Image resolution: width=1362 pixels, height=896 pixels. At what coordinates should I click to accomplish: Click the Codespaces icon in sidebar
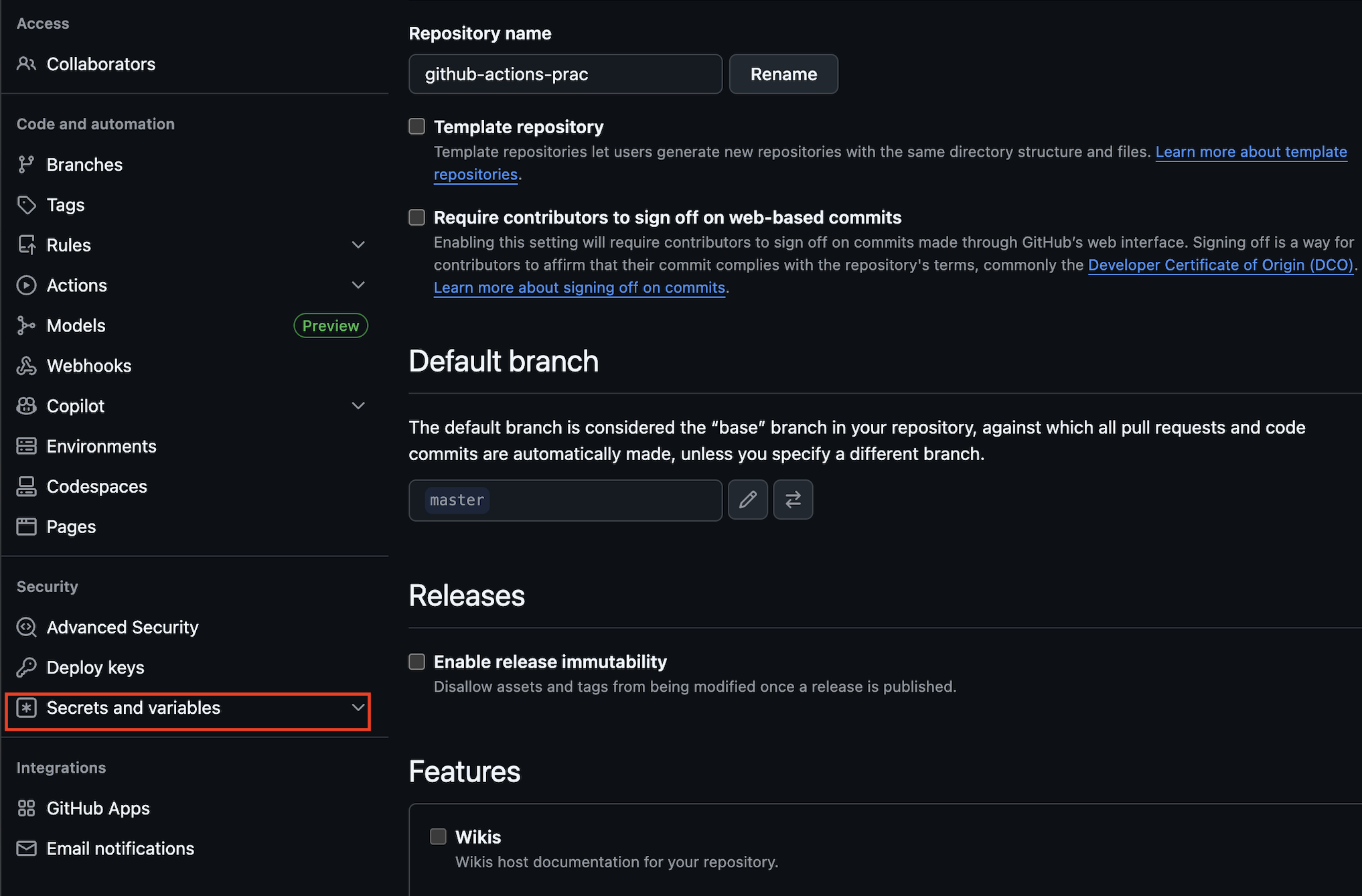pos(26,487)
